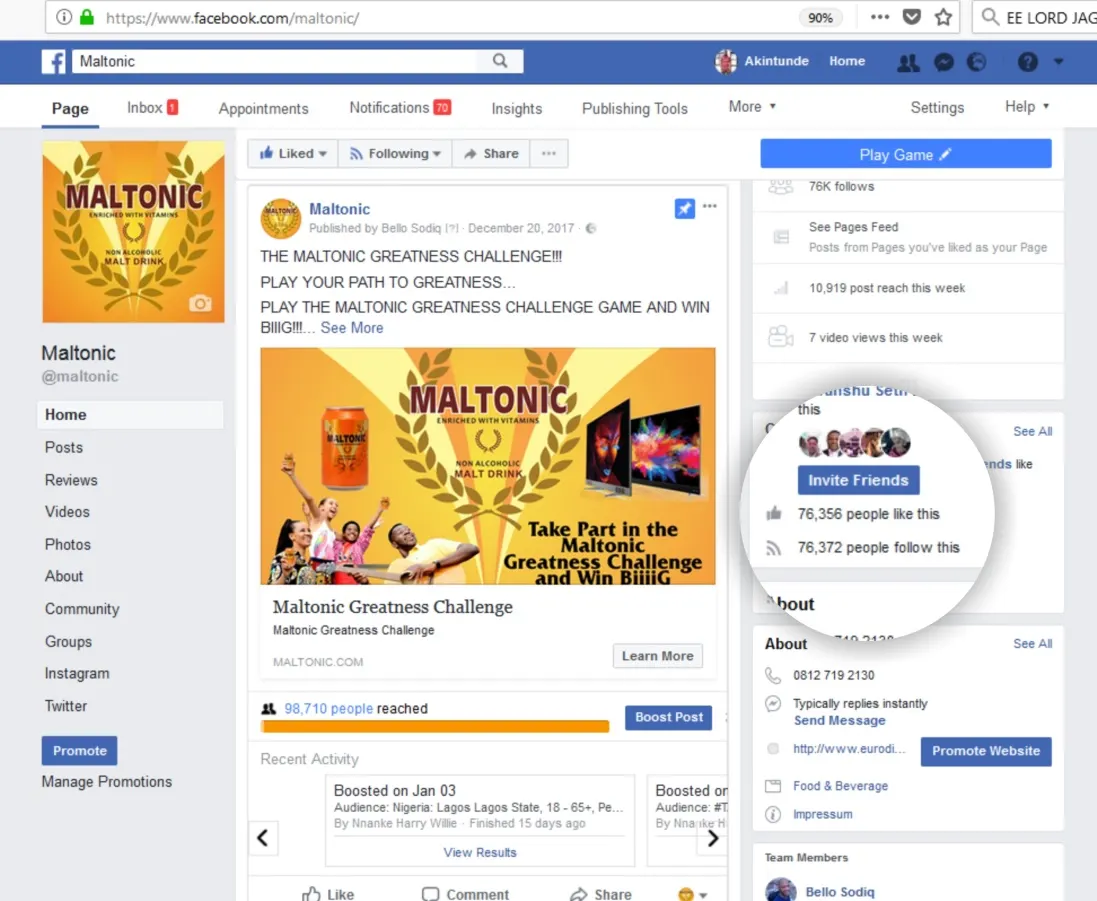Expand the Help dropdown
The image size is (1097, 901).
pos(1026,106)
